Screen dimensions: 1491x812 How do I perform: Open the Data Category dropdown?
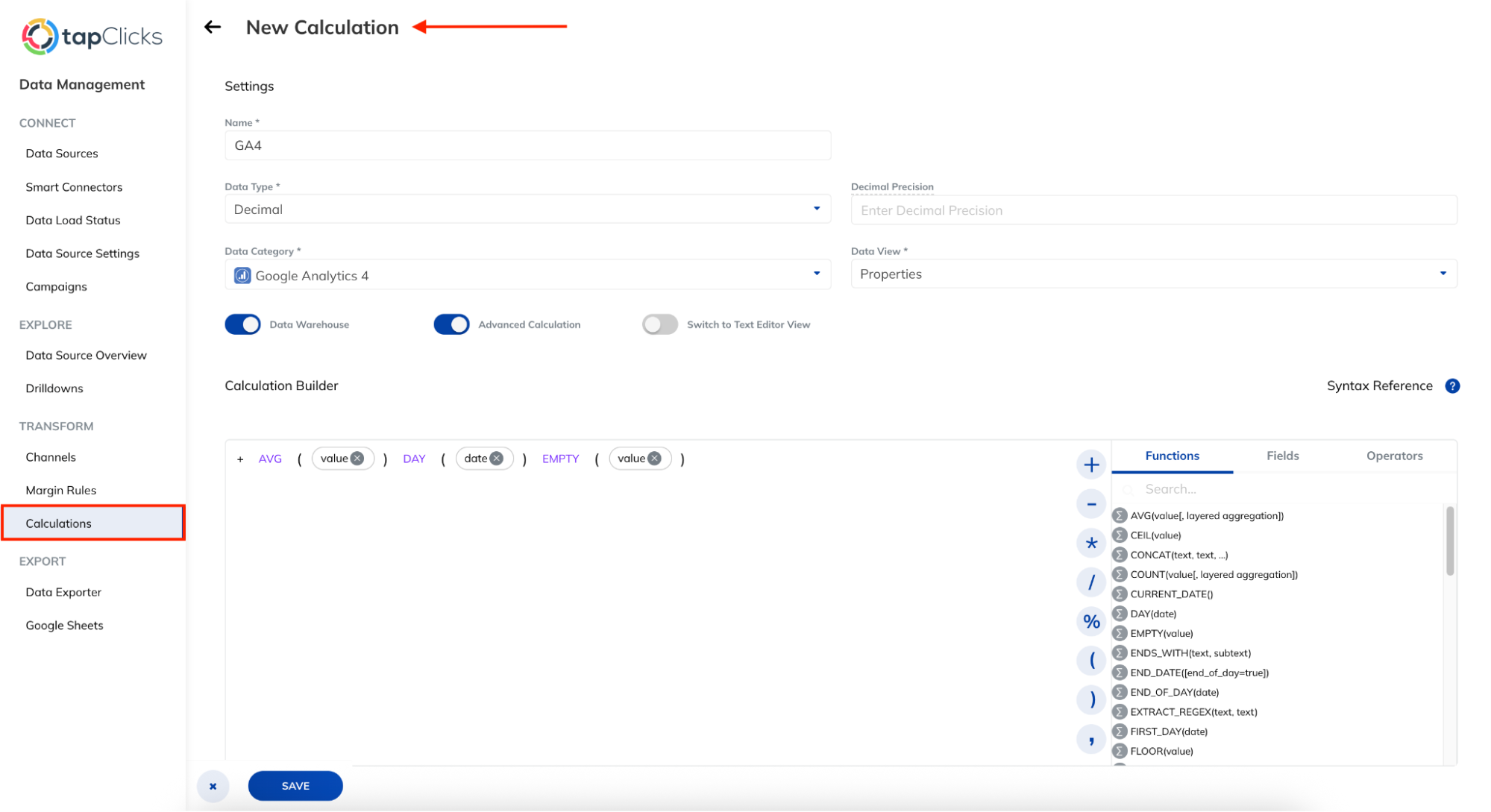point(815,274)
